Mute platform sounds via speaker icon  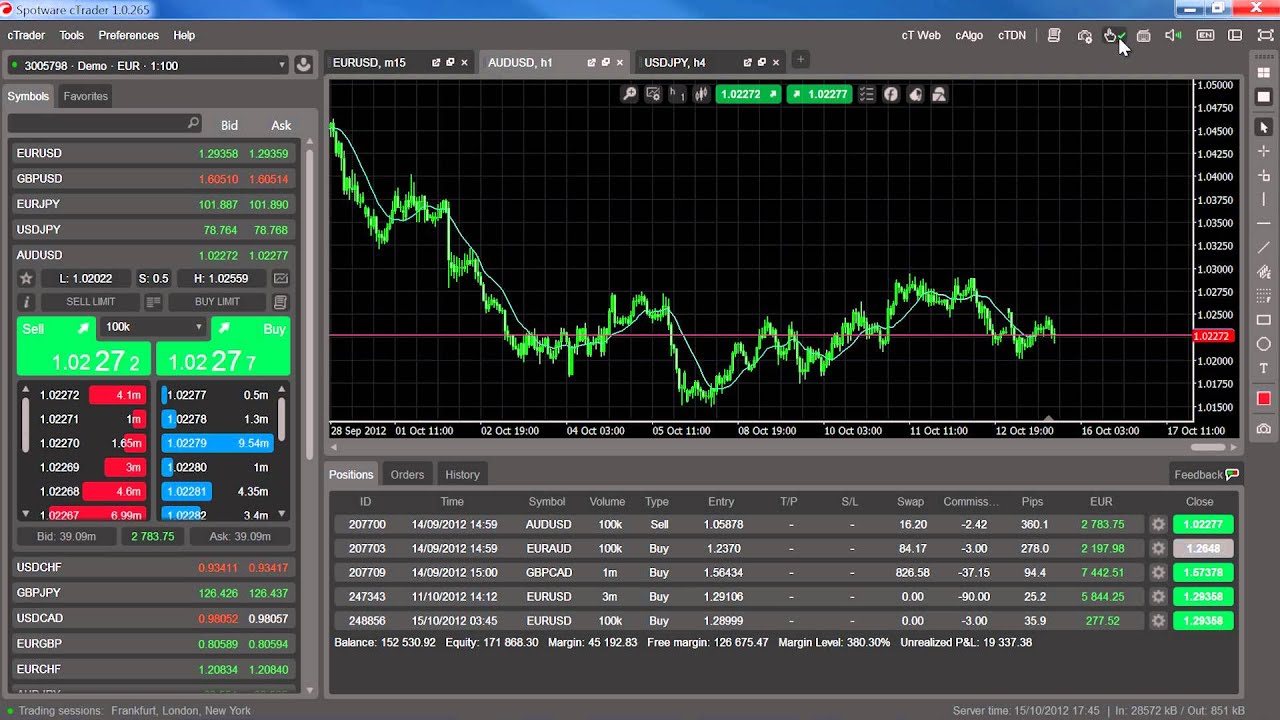(x=1172, y=35)
